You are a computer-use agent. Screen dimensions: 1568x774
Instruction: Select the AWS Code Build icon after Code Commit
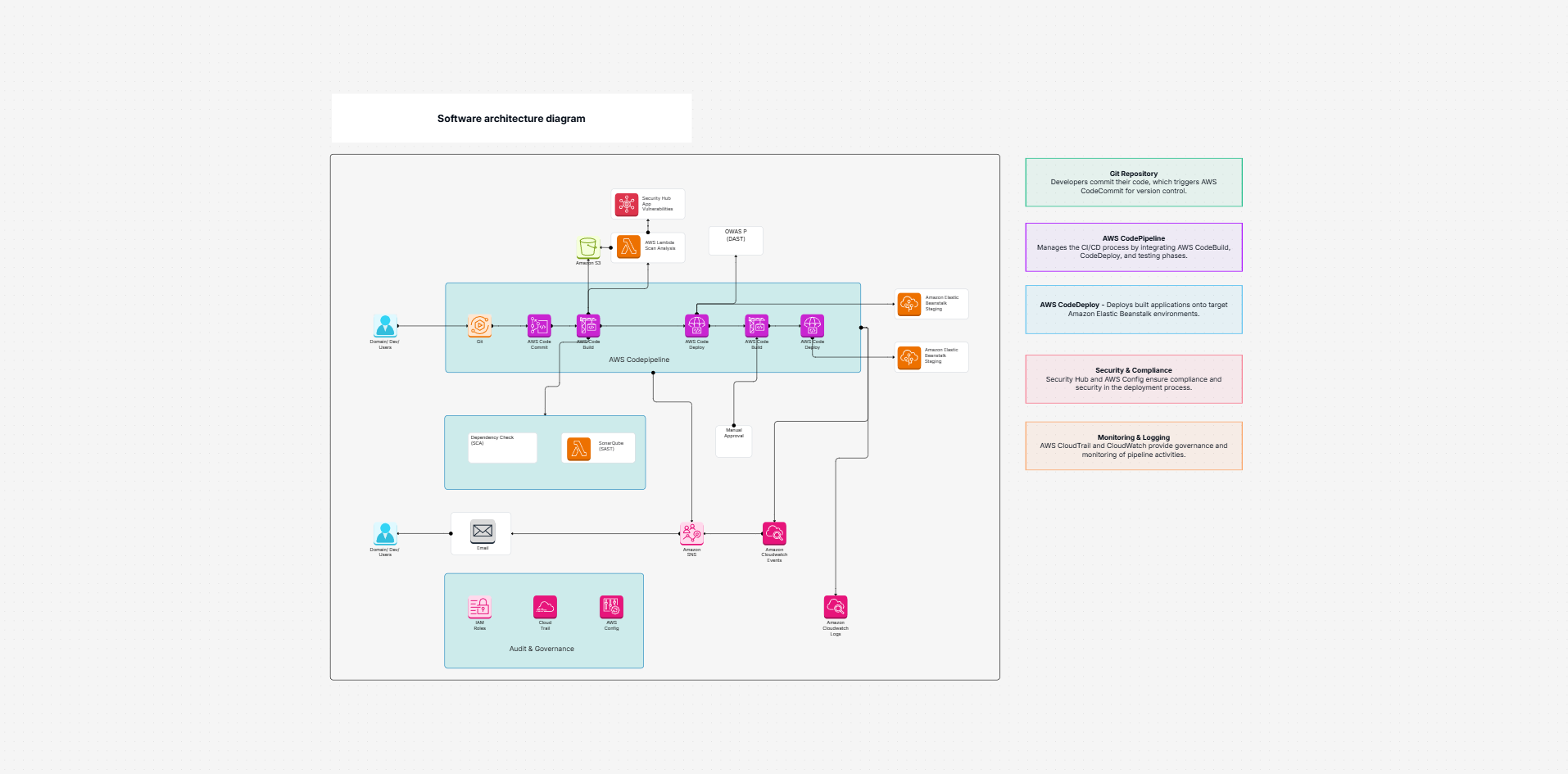[588, 326]
